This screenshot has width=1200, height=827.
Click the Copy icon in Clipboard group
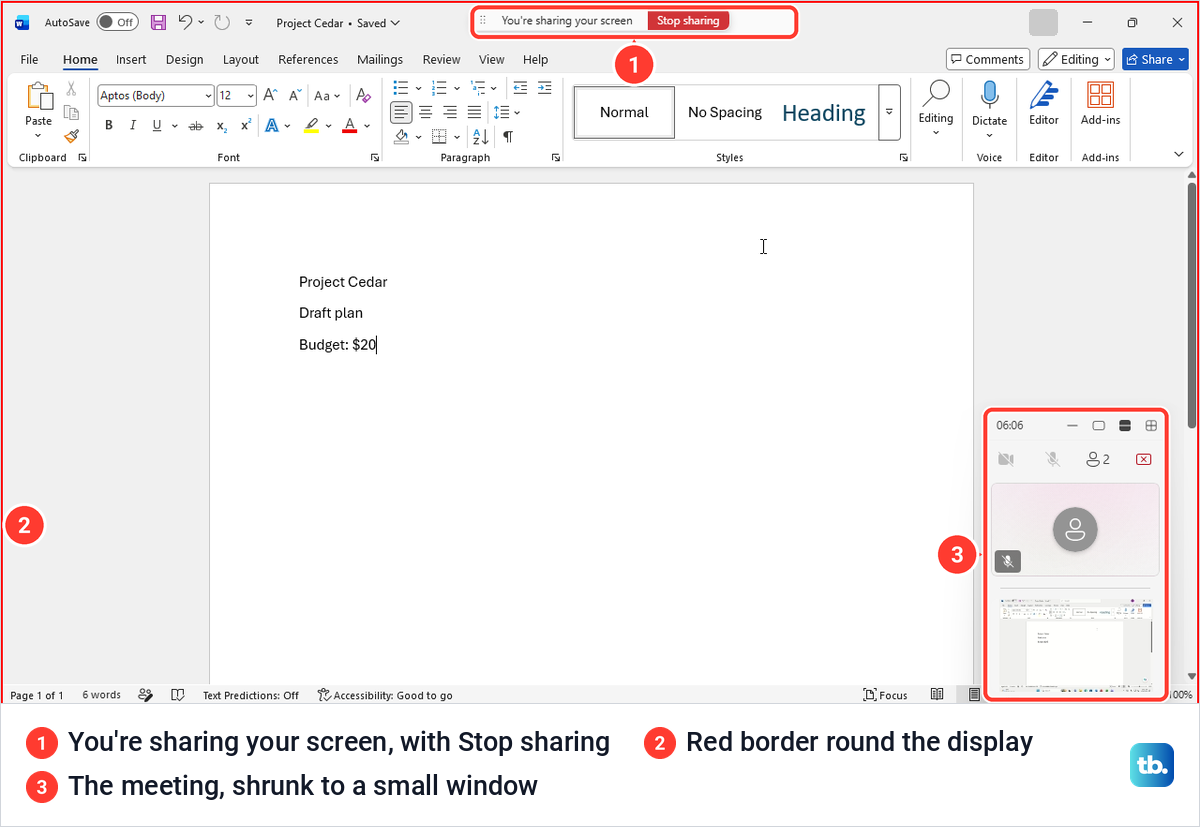[x=71, y=112]
